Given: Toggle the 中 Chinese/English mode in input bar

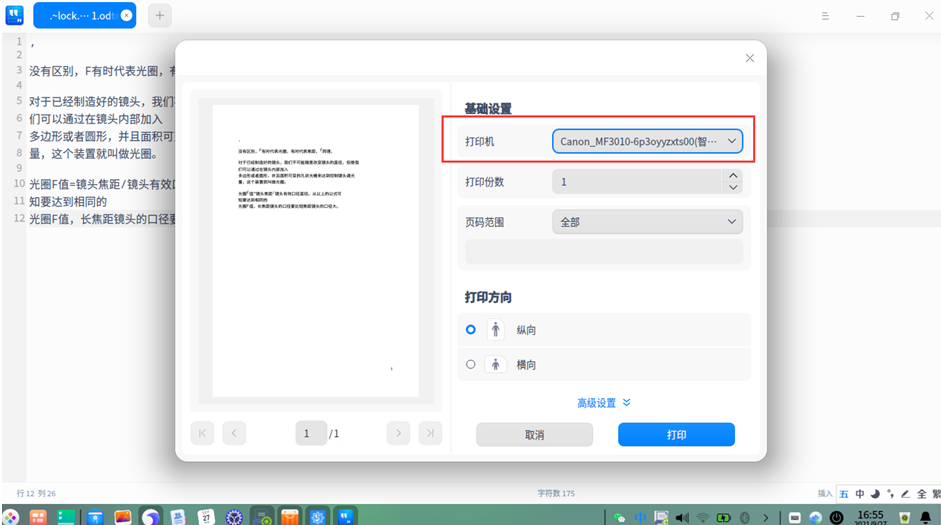Looking at the screenshot, I should (x=860, y=494).
